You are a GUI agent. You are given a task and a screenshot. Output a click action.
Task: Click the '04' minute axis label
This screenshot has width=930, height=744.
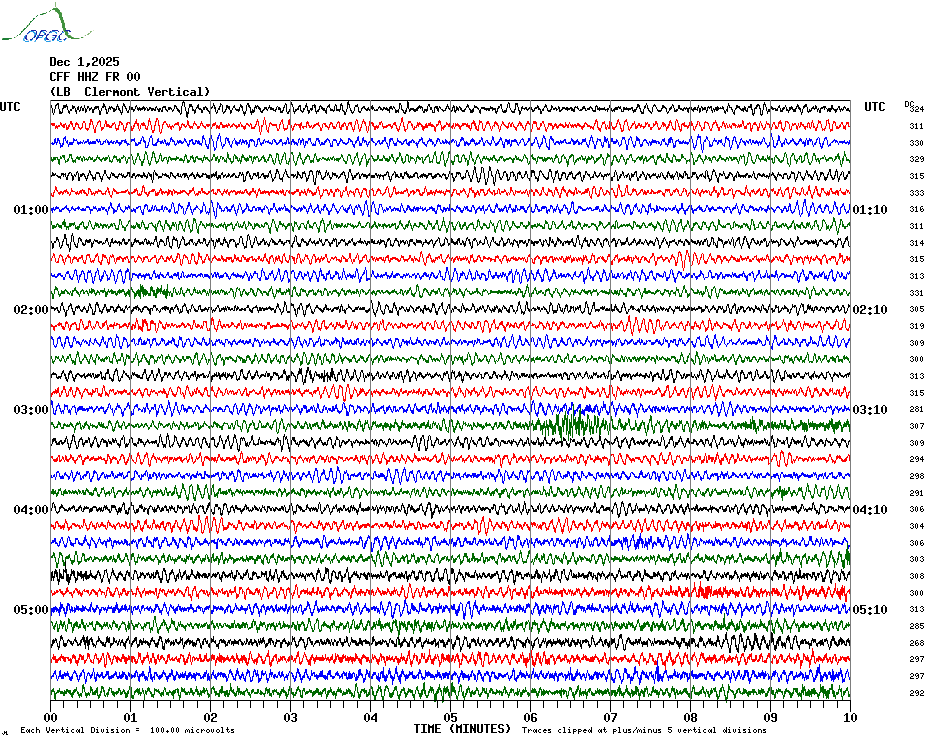point(371,717)
